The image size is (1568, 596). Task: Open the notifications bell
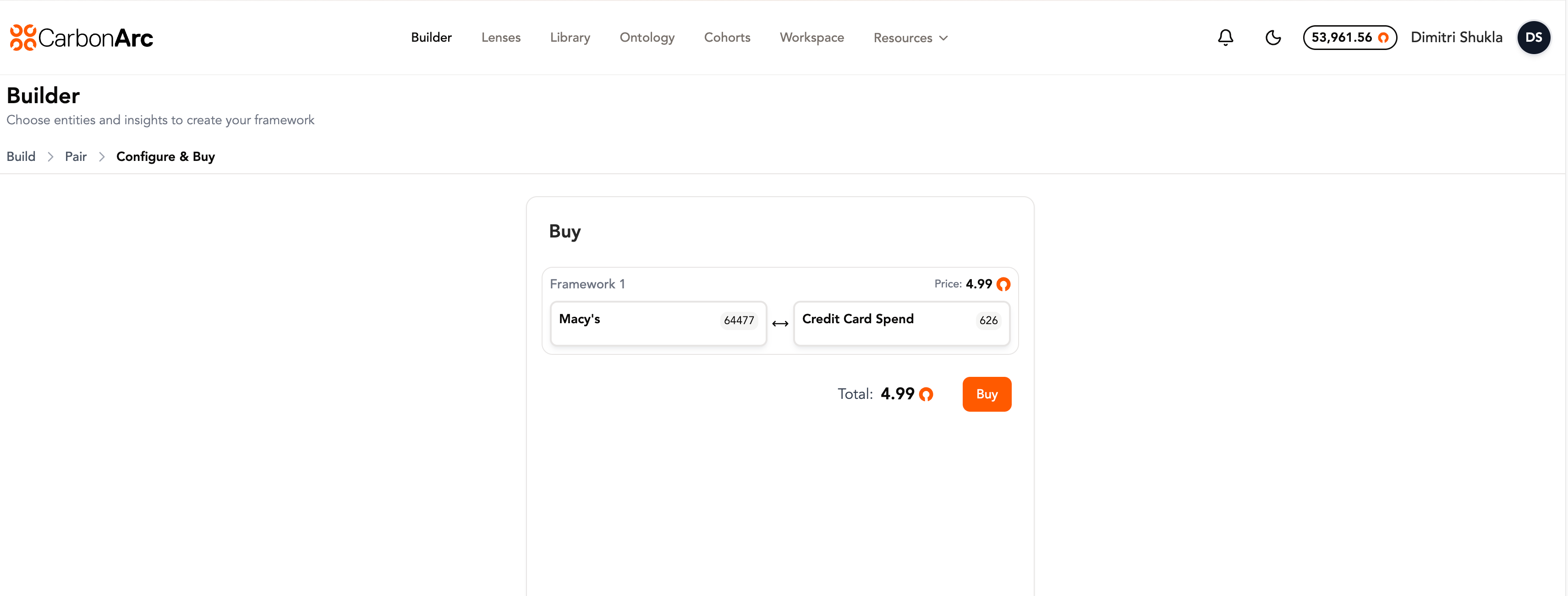click(1225, 38)
